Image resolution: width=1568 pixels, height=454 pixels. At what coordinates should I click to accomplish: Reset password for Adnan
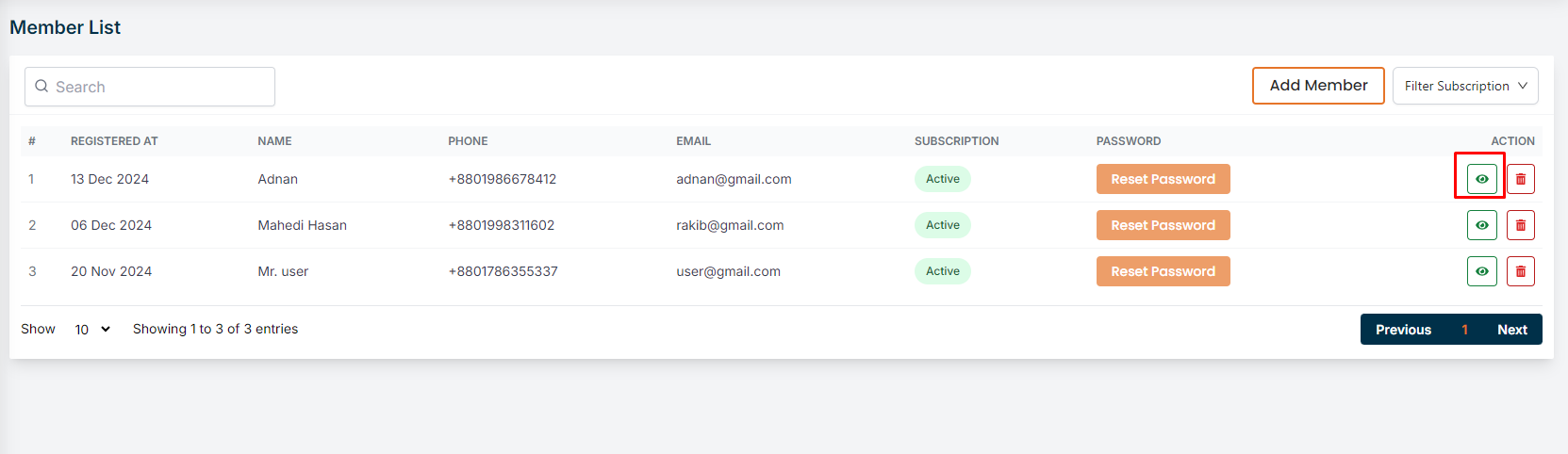[x=1163, y=179]
